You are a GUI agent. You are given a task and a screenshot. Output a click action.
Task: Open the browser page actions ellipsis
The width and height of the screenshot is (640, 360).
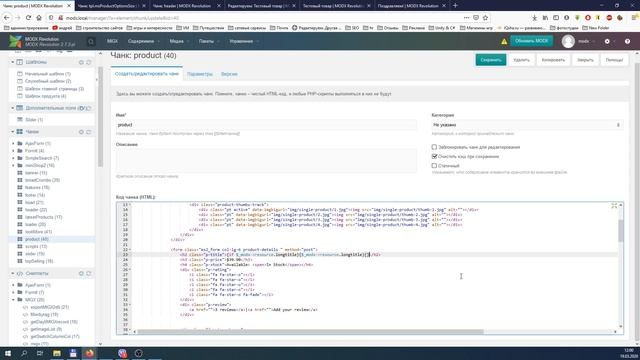[467, 18]
